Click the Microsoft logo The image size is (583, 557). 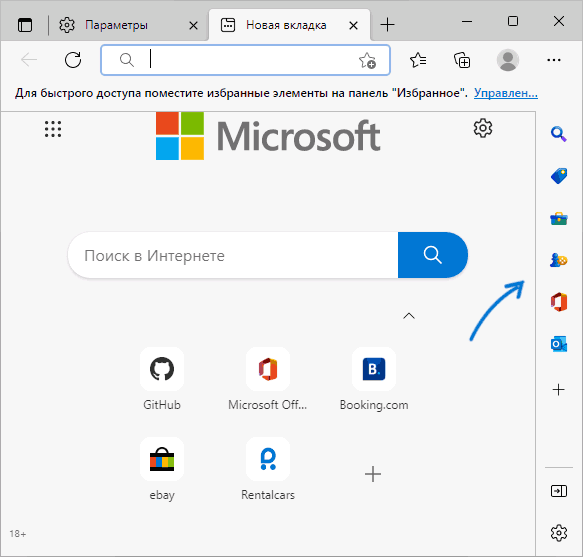point(268,136)
